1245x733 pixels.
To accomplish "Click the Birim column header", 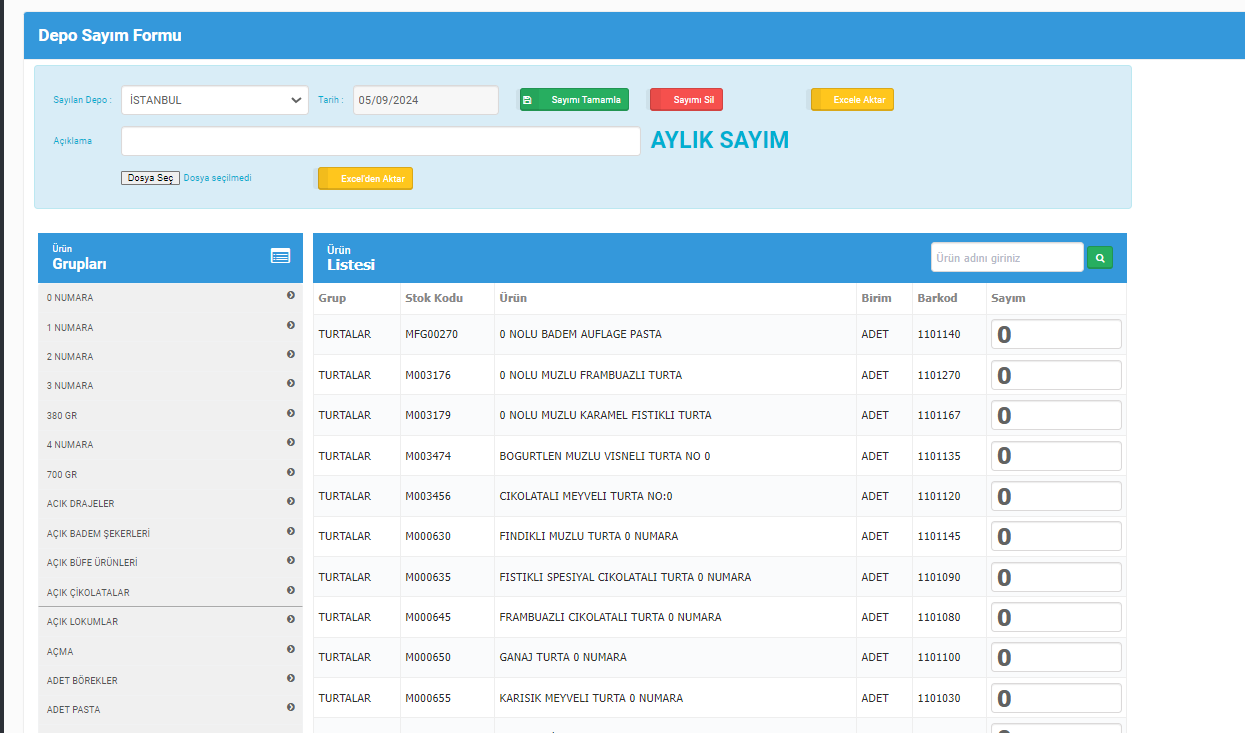I will [876, 298].
